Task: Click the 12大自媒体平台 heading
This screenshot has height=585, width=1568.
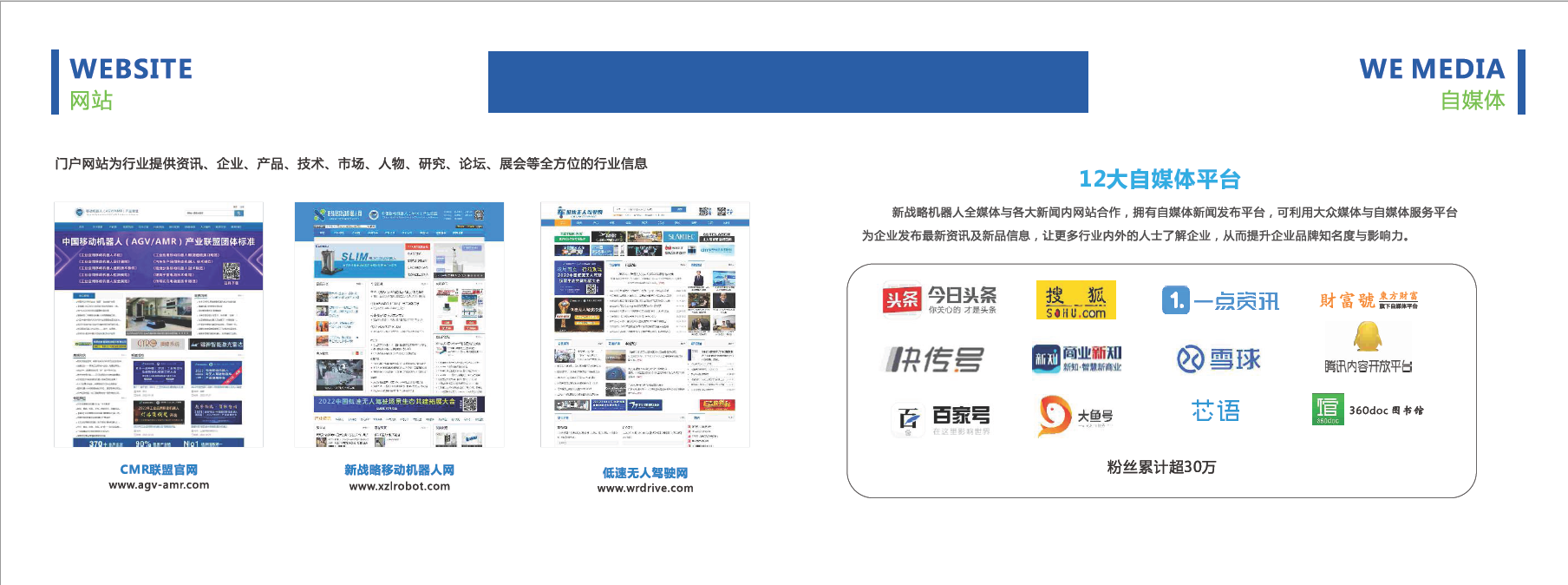Action: point(1160,179)
